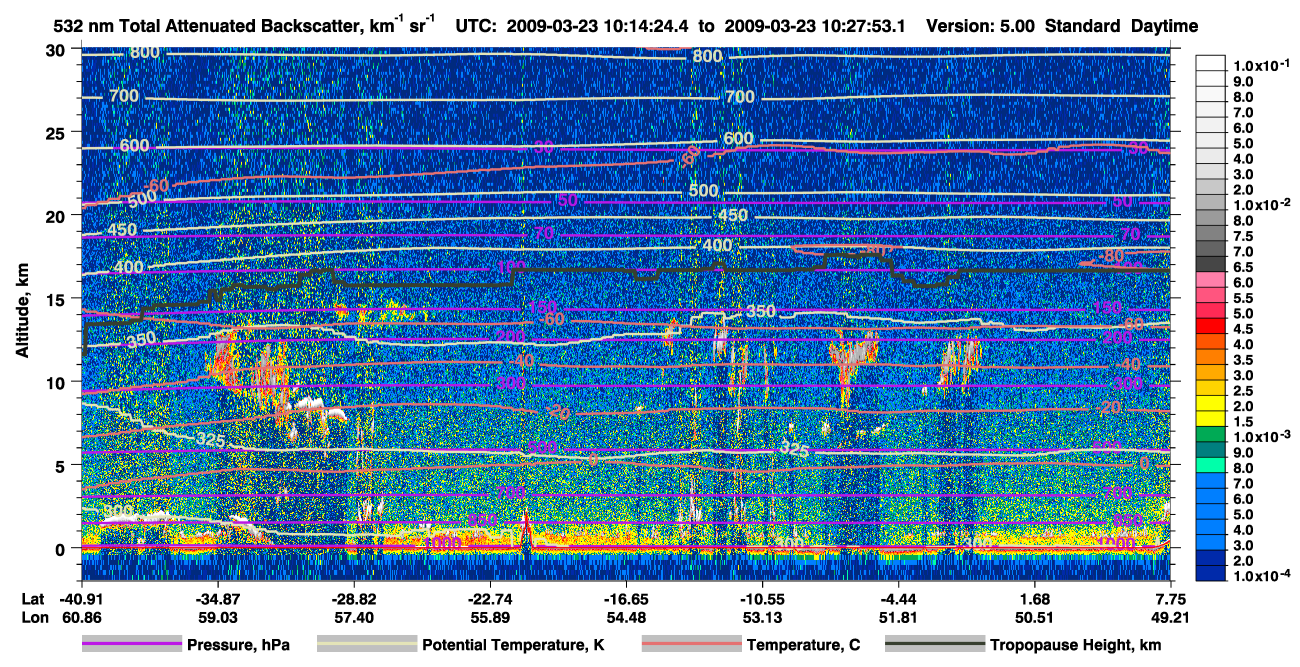Click the longitude value '57.40'
The height and width of the screenshot is (667, 1300).
tap(353, 617)
